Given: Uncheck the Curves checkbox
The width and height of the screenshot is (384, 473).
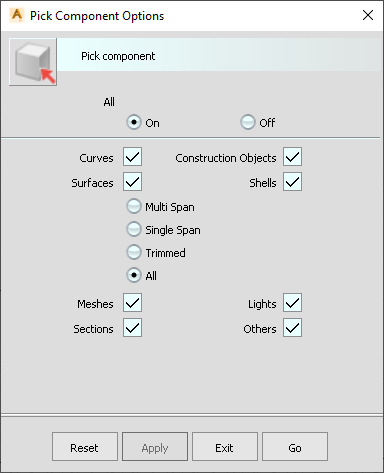Looking at the screenshot, I should (x=132, y=157).
